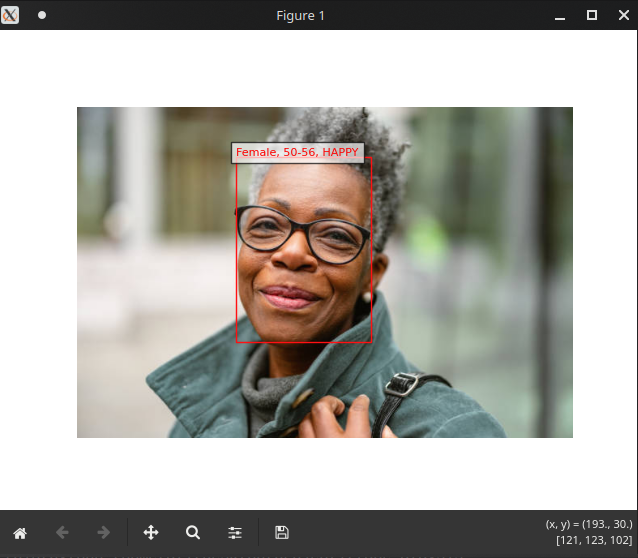
Task: Click the woman's eyeglasses in the photo
Action: tap(303, 234)
